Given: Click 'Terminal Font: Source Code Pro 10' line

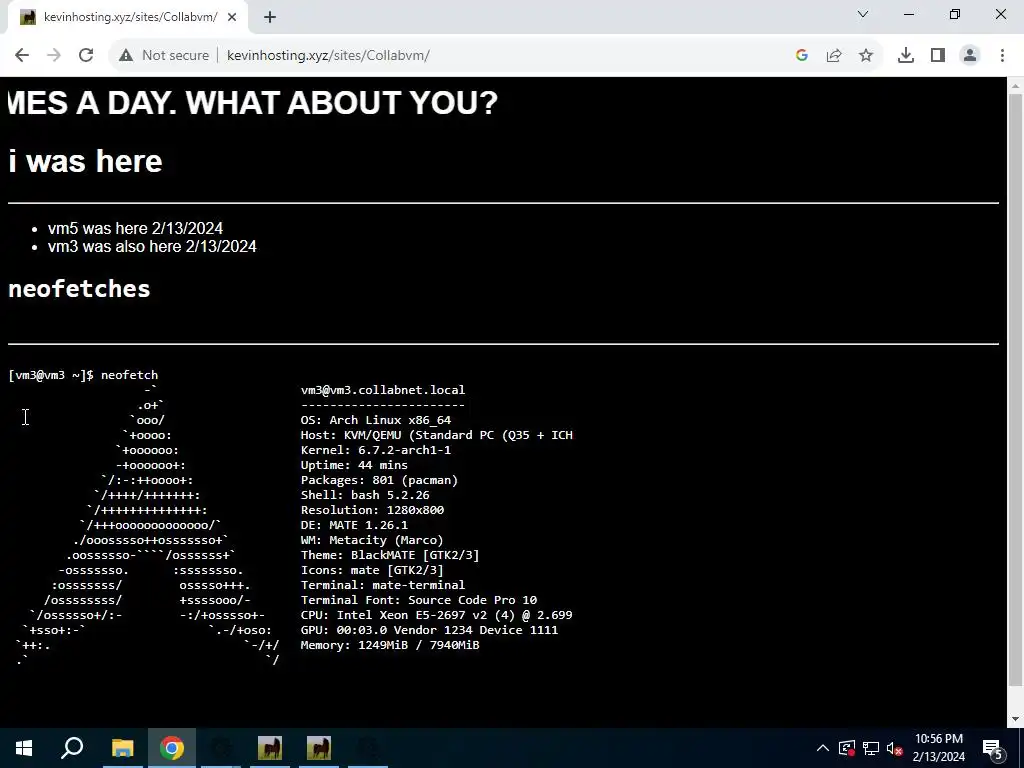Looking at the screenshot, I should pos(419,600).
